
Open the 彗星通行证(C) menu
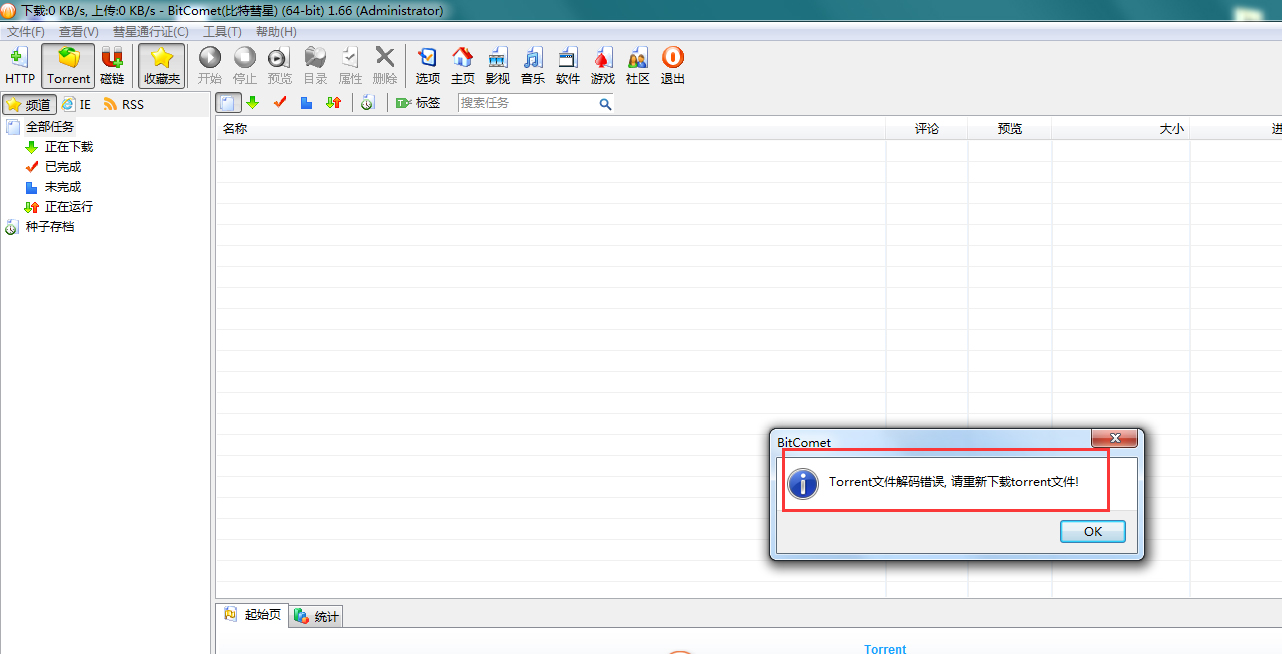pyautogui.click(x=151, y=32)
